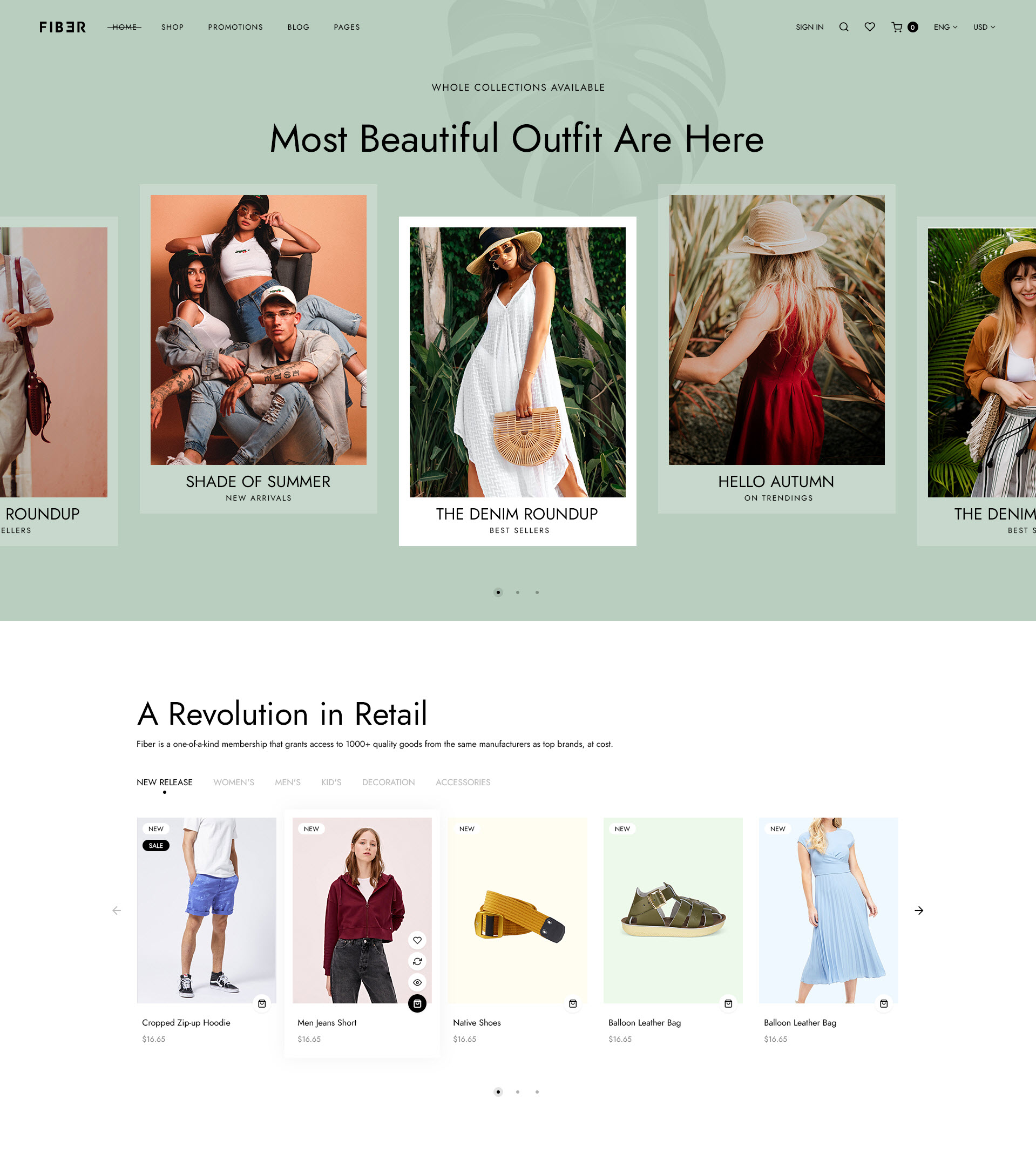Open the Balloon Leather Bag sandal product title
Viewport: 1036px width, 1153px height.
click(x=645, y=1023)
